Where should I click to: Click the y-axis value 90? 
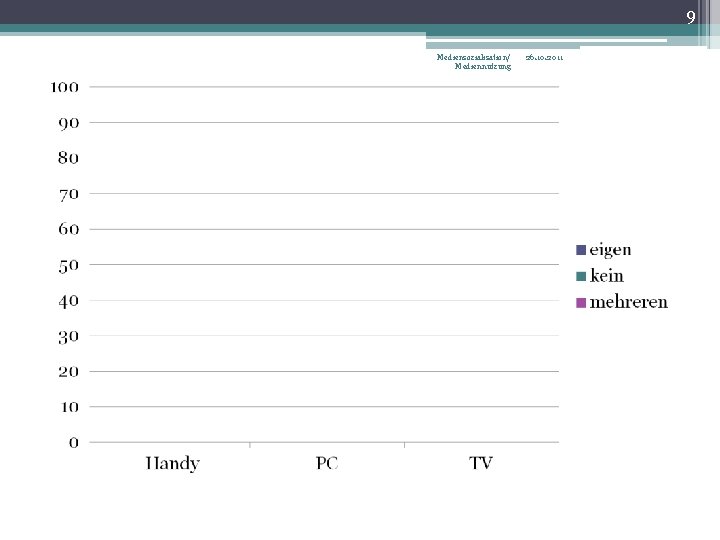(x=68, y=123)
